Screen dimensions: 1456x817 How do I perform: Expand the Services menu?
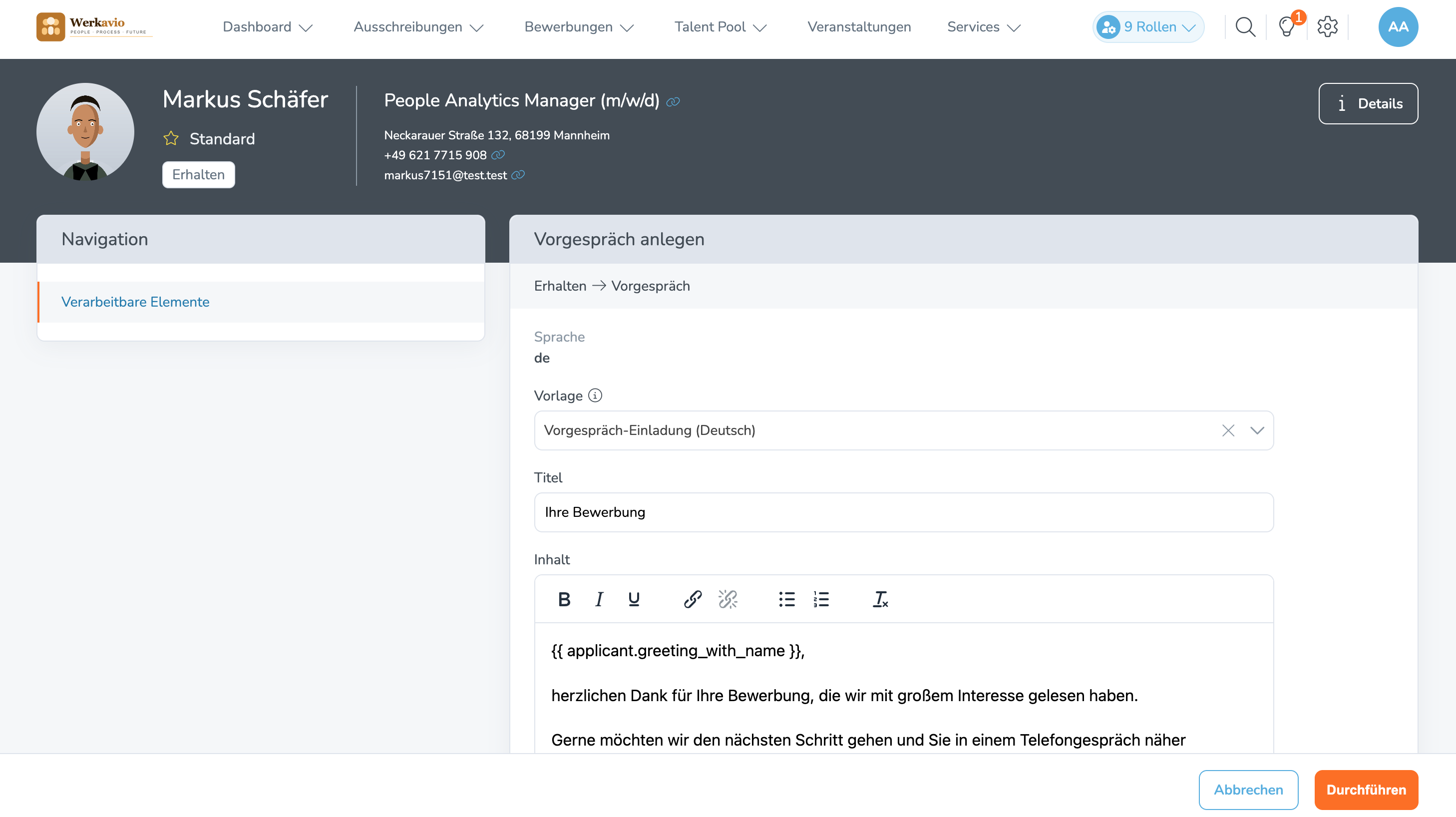click(x=984, y=26)
